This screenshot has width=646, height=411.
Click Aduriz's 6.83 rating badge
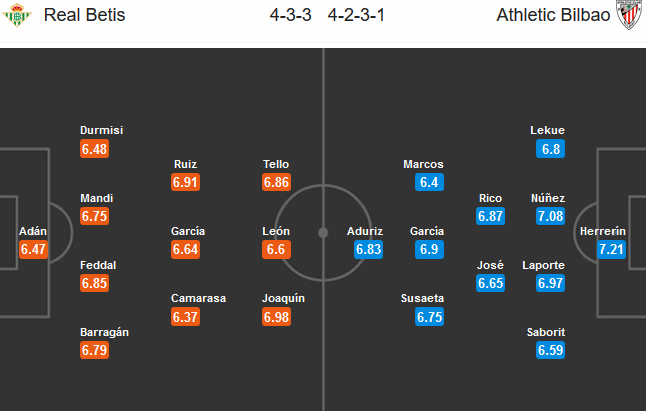click(369, 250)
